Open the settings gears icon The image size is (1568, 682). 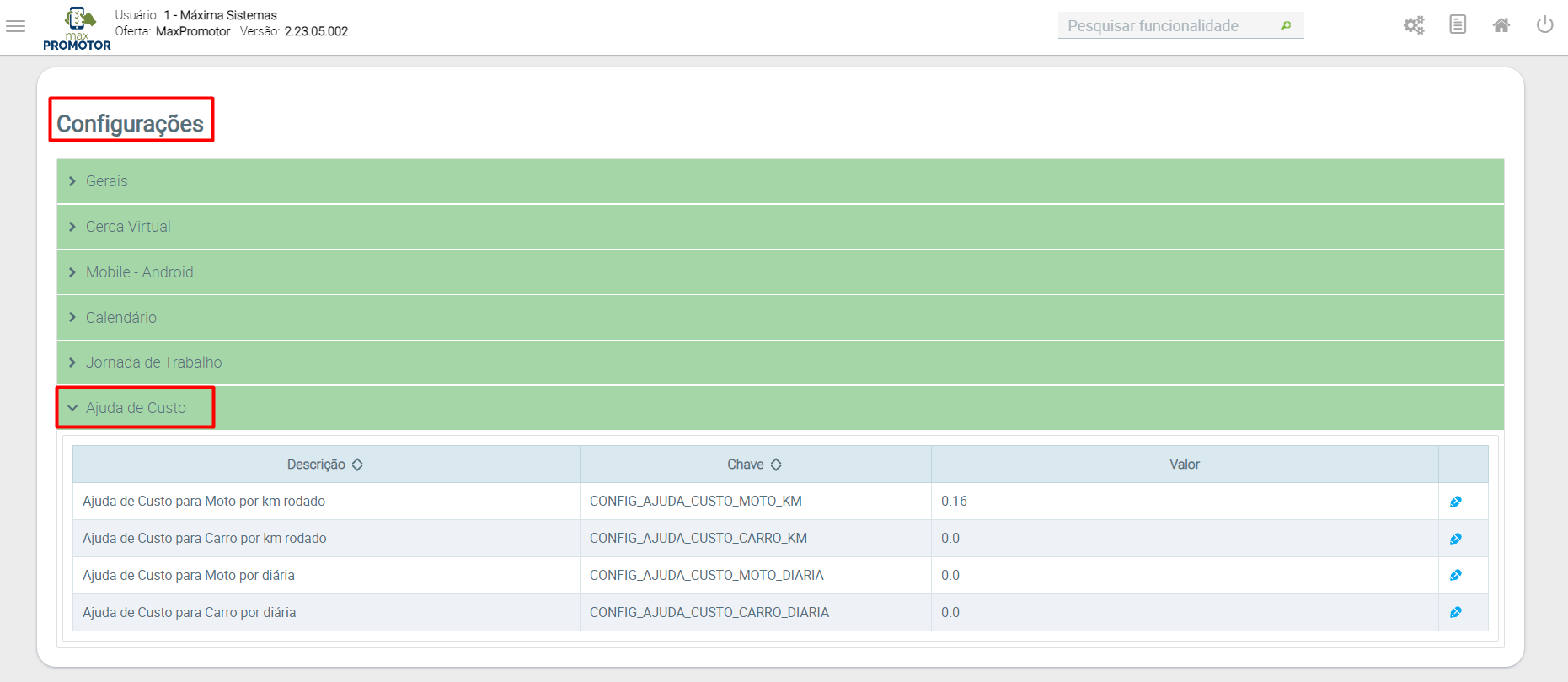click(1414, 25)
